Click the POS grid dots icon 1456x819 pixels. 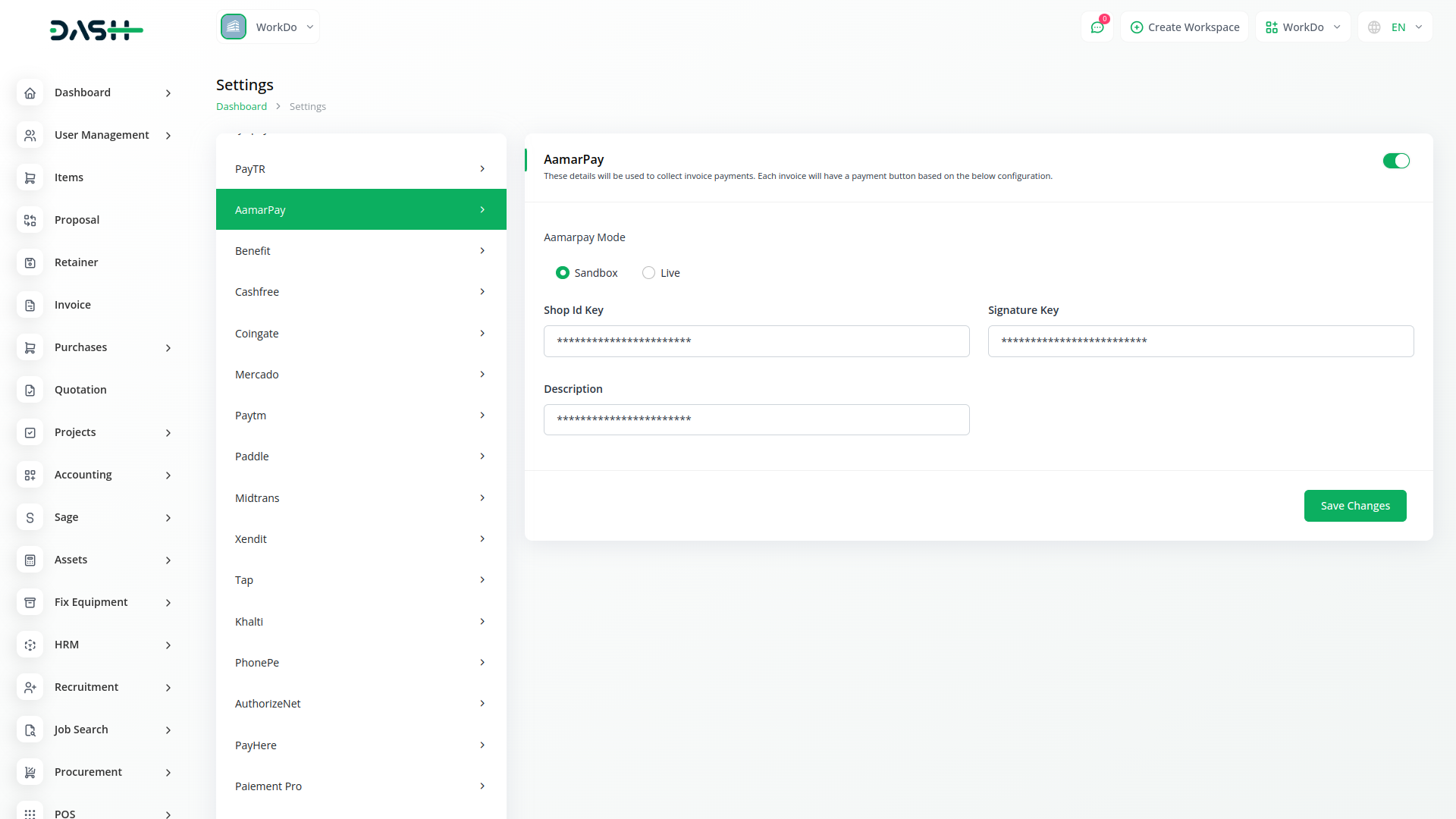[30, 813]
